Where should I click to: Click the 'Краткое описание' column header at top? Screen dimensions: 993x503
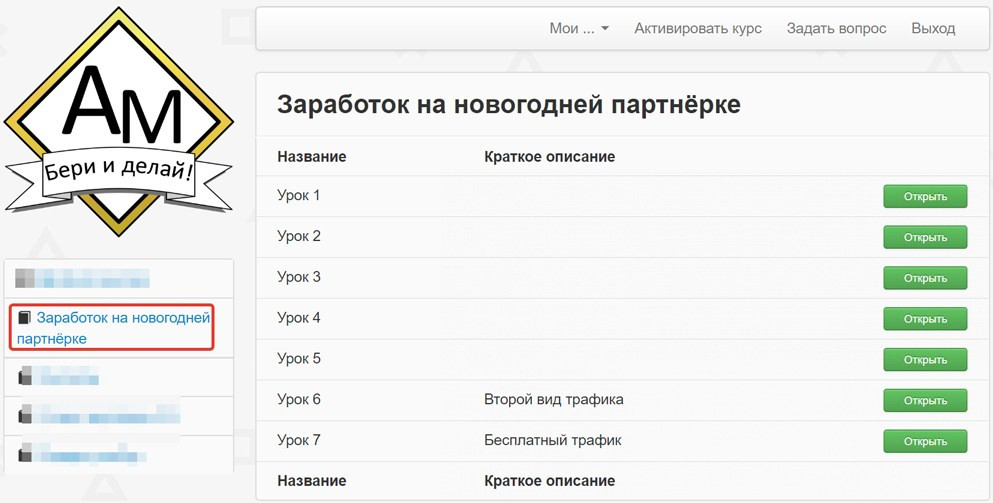pos(549,157)
